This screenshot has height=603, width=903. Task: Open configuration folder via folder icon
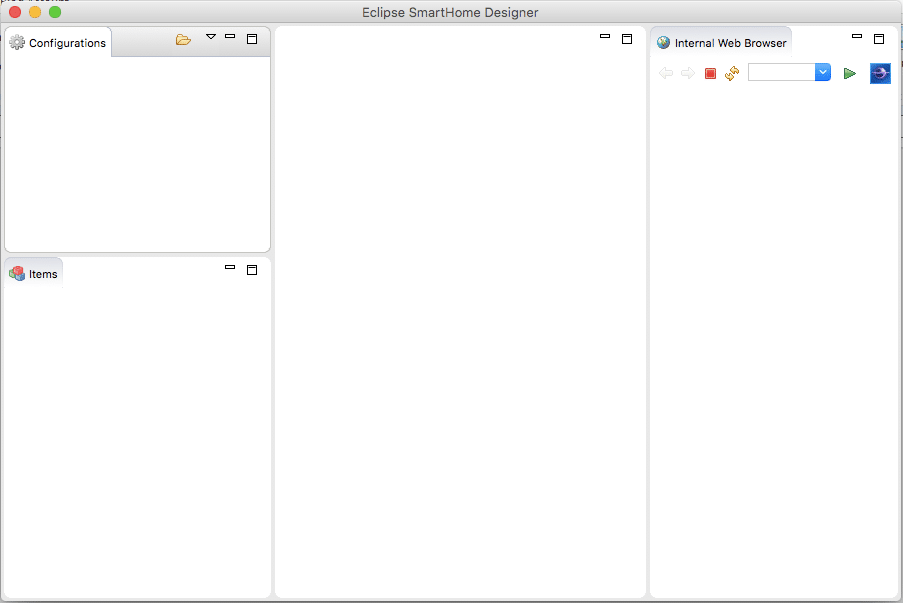tap(183, 40)
